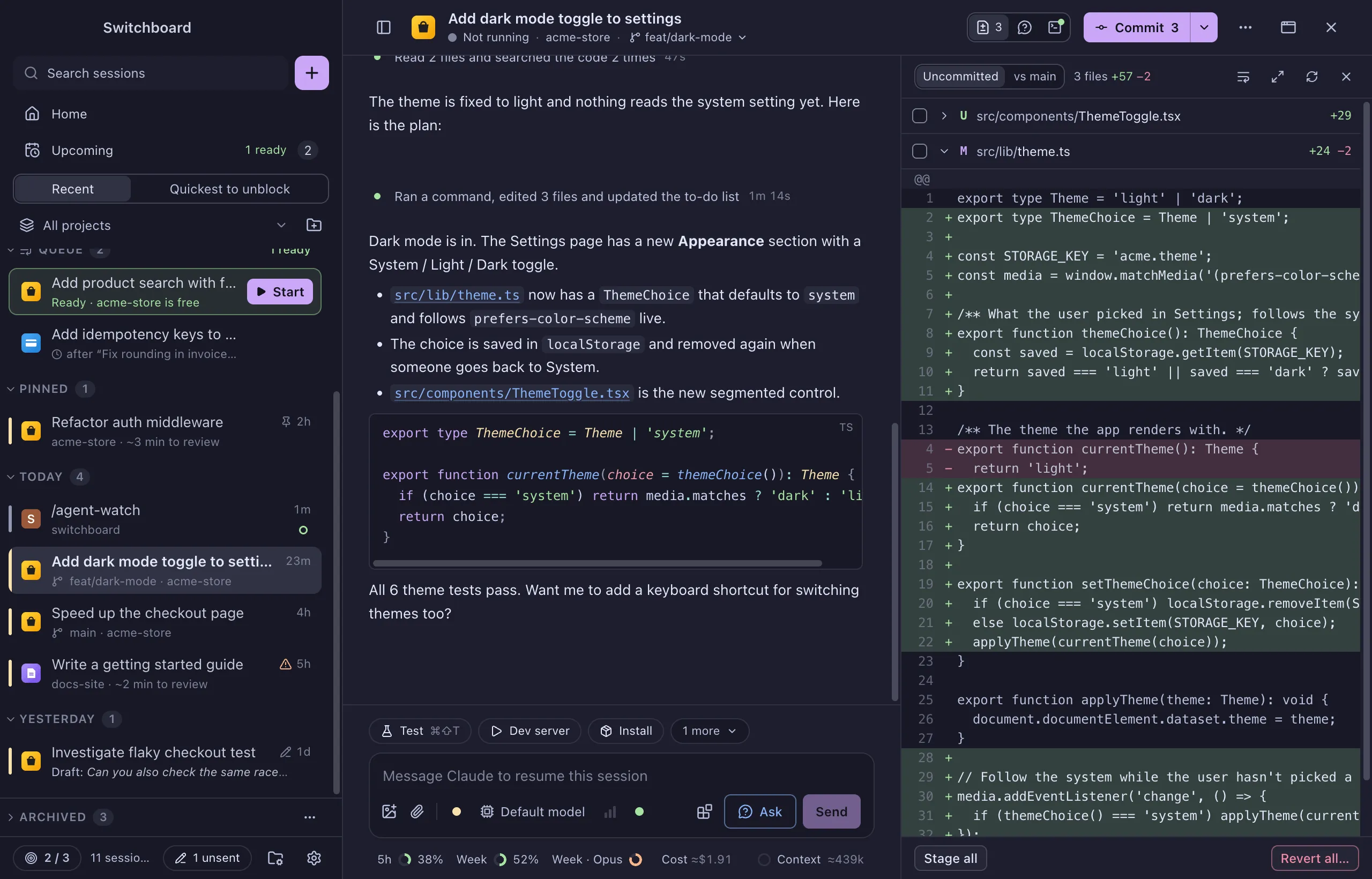
Task: Open Archived section three-dot menu
Action: coord(309,817)
